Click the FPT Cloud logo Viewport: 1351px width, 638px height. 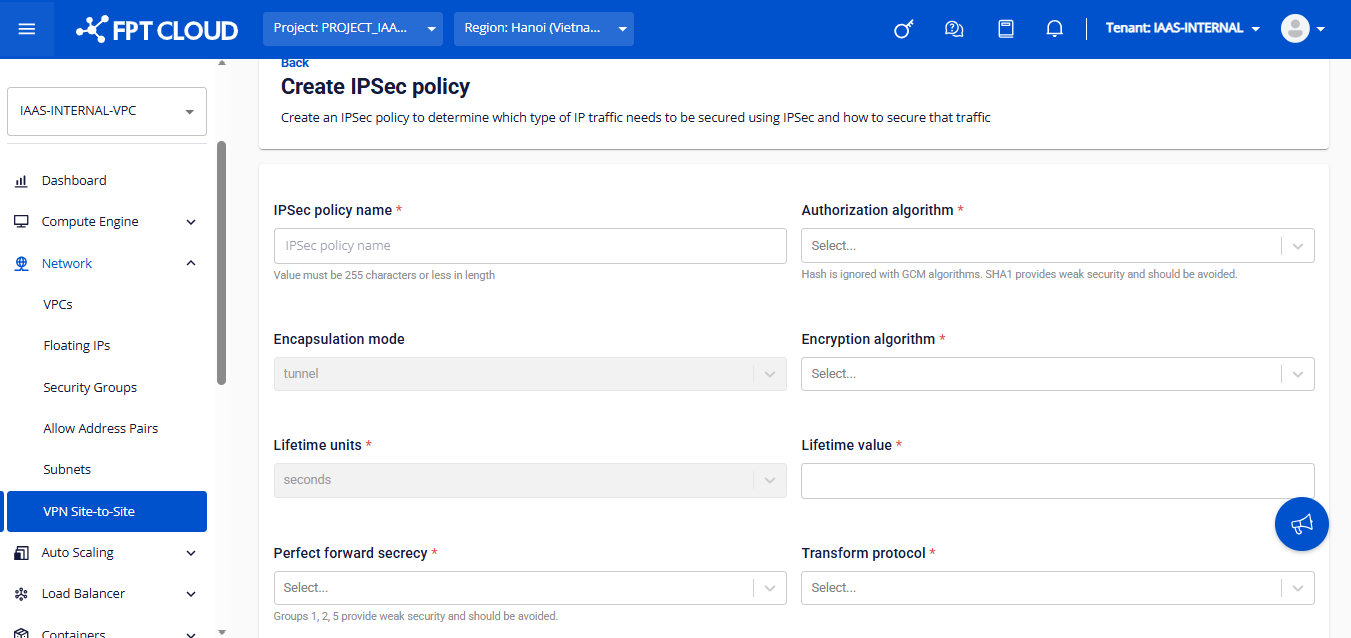coord(157,29)
